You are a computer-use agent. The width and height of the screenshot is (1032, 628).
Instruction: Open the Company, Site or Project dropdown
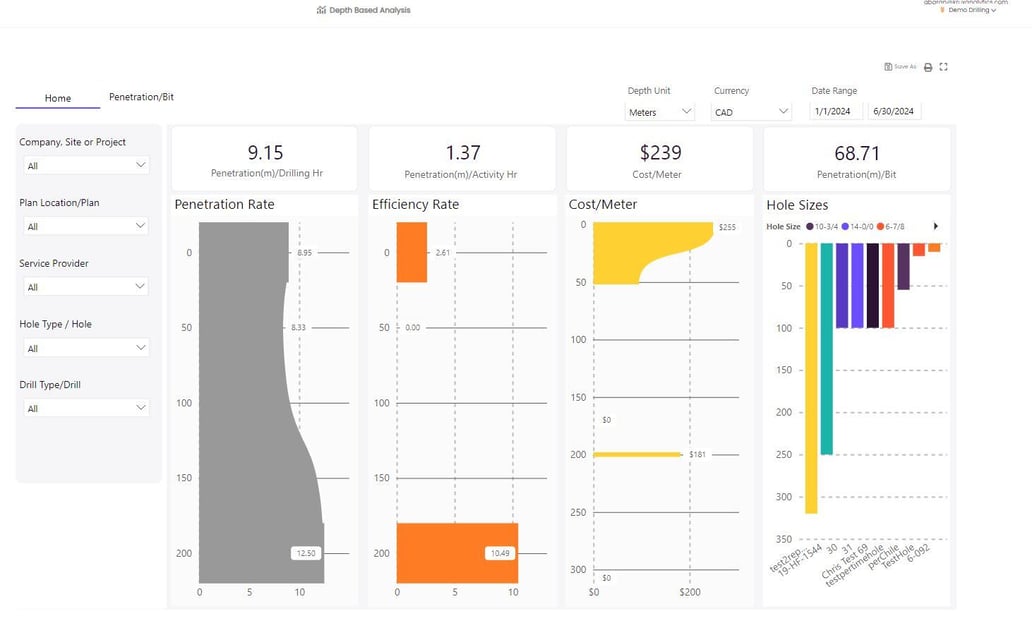[x=86, y=165]
